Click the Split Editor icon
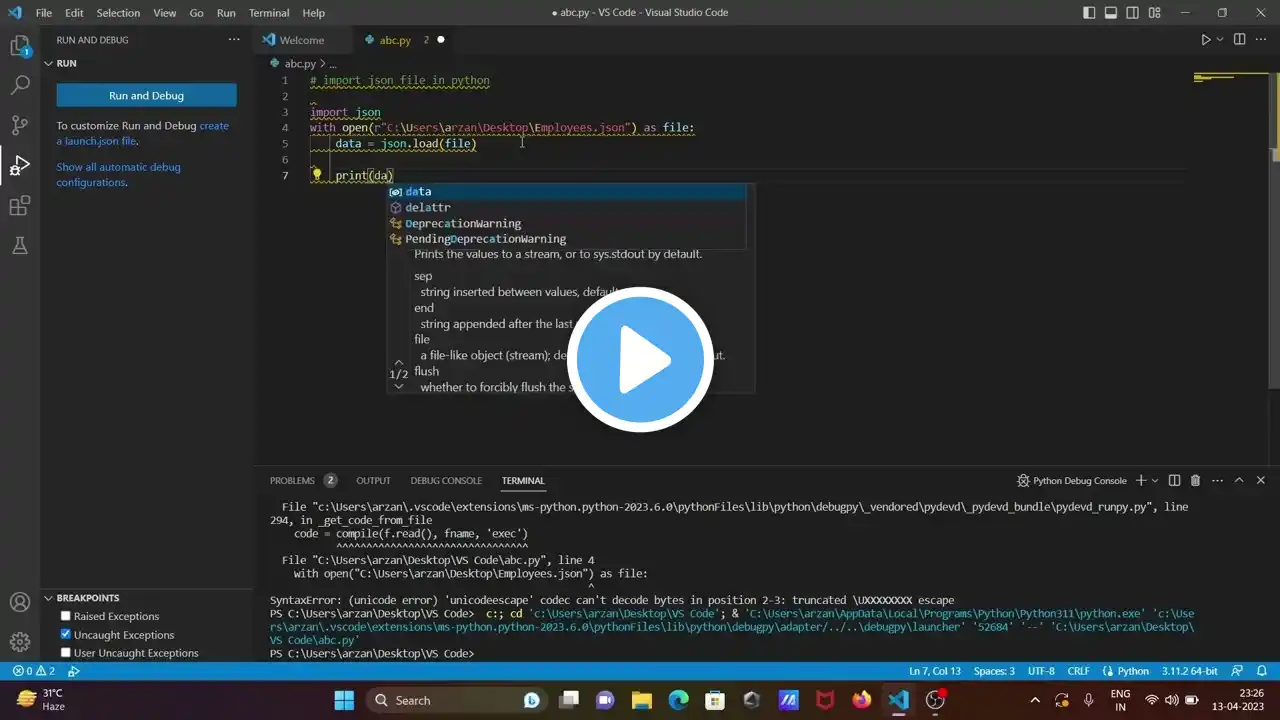Screen dimensions: 1280x720 pos(1239,40)
